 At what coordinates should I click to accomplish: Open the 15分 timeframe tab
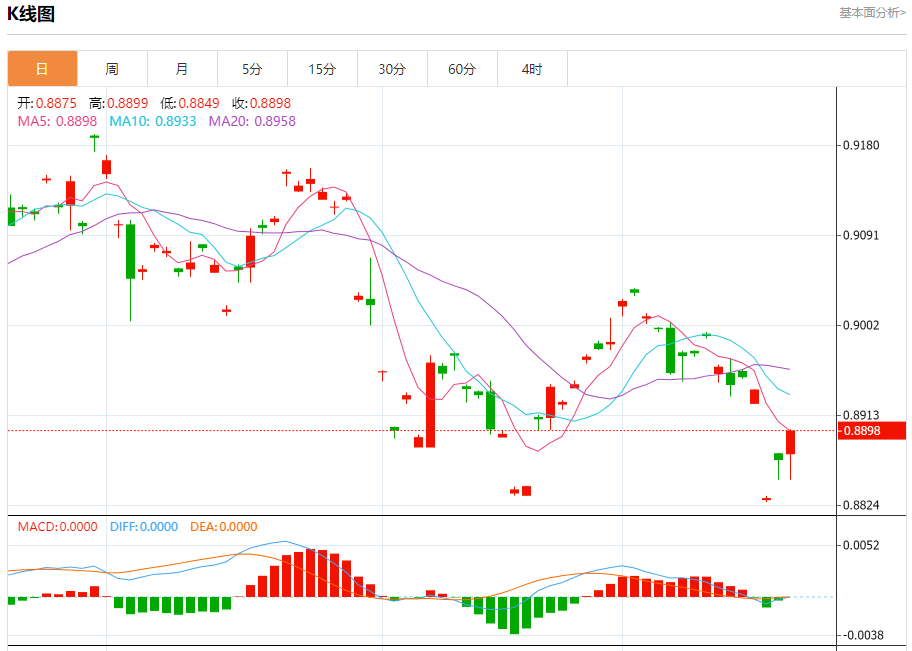click(322, 69)
